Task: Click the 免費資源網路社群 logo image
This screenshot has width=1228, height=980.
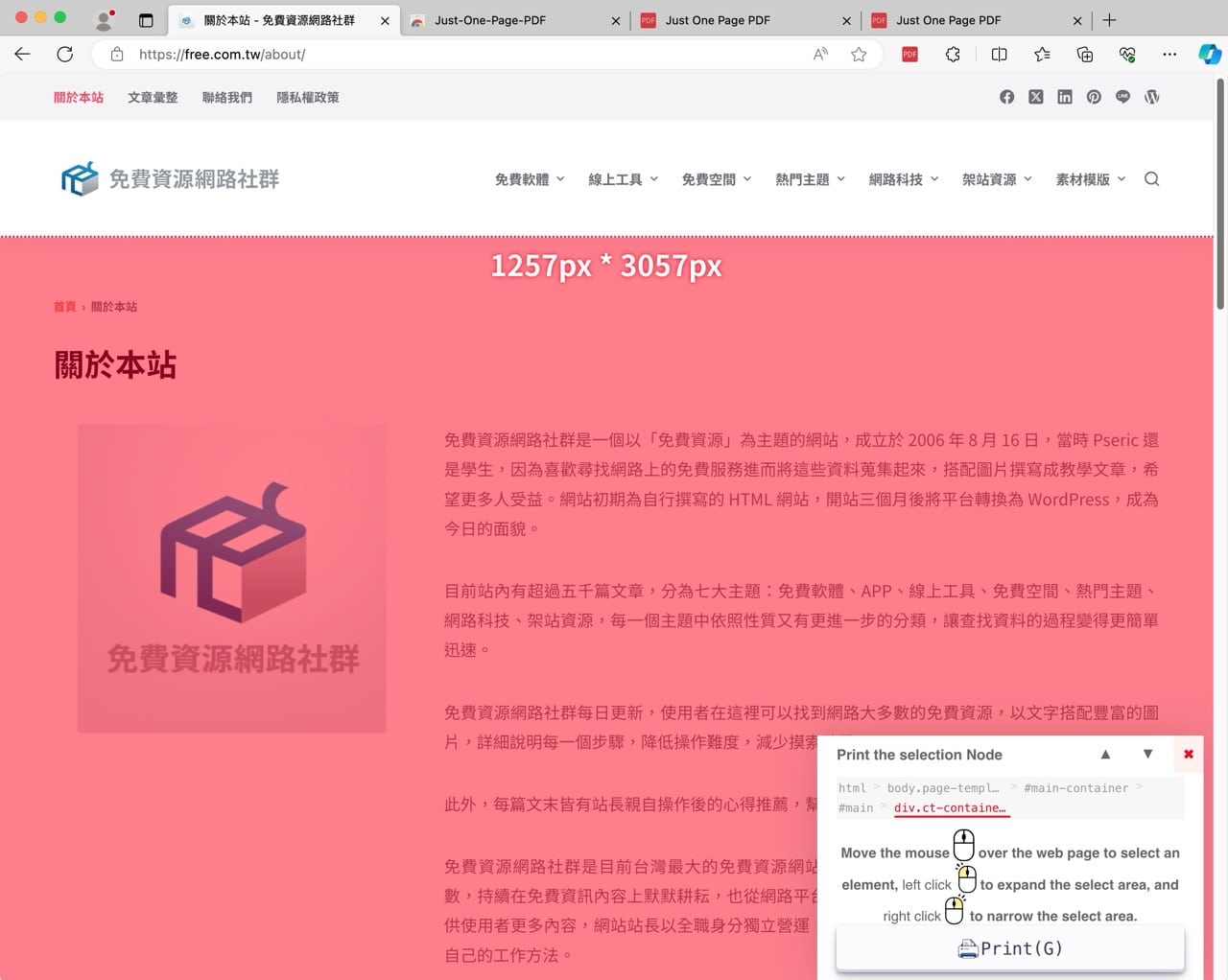Action: pos(232,579)
